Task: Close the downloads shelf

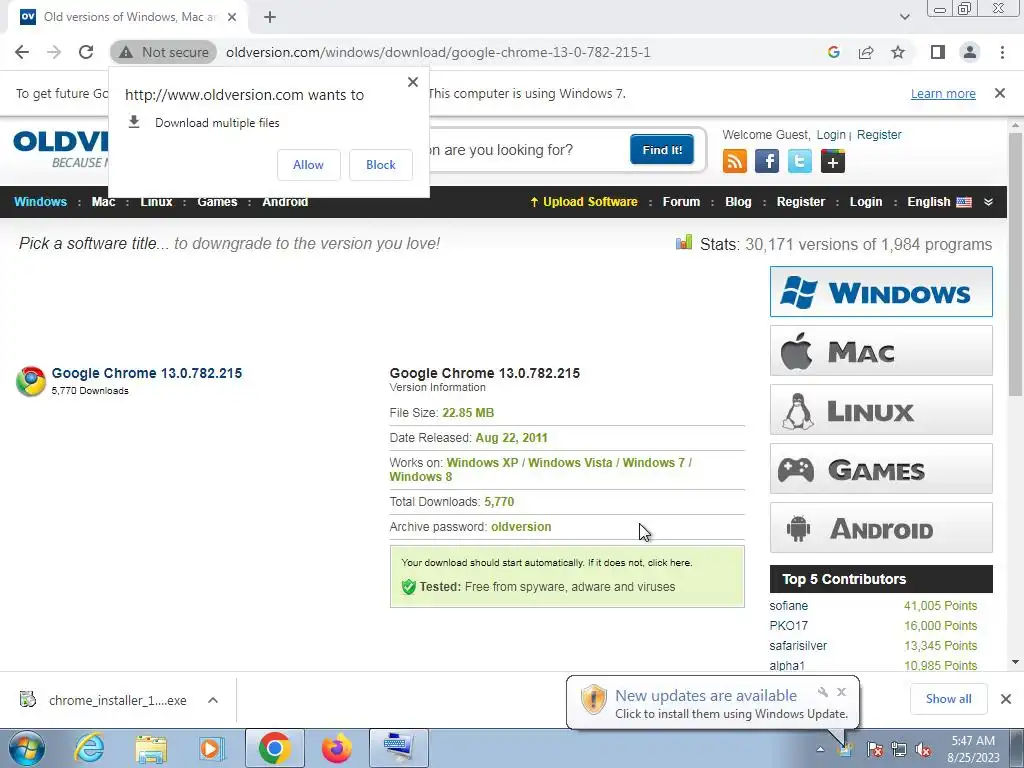Action: coord(1006,699)
